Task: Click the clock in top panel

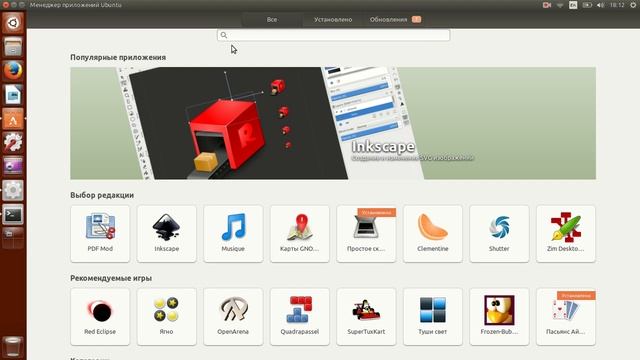Action: click(x=617, y=5)
